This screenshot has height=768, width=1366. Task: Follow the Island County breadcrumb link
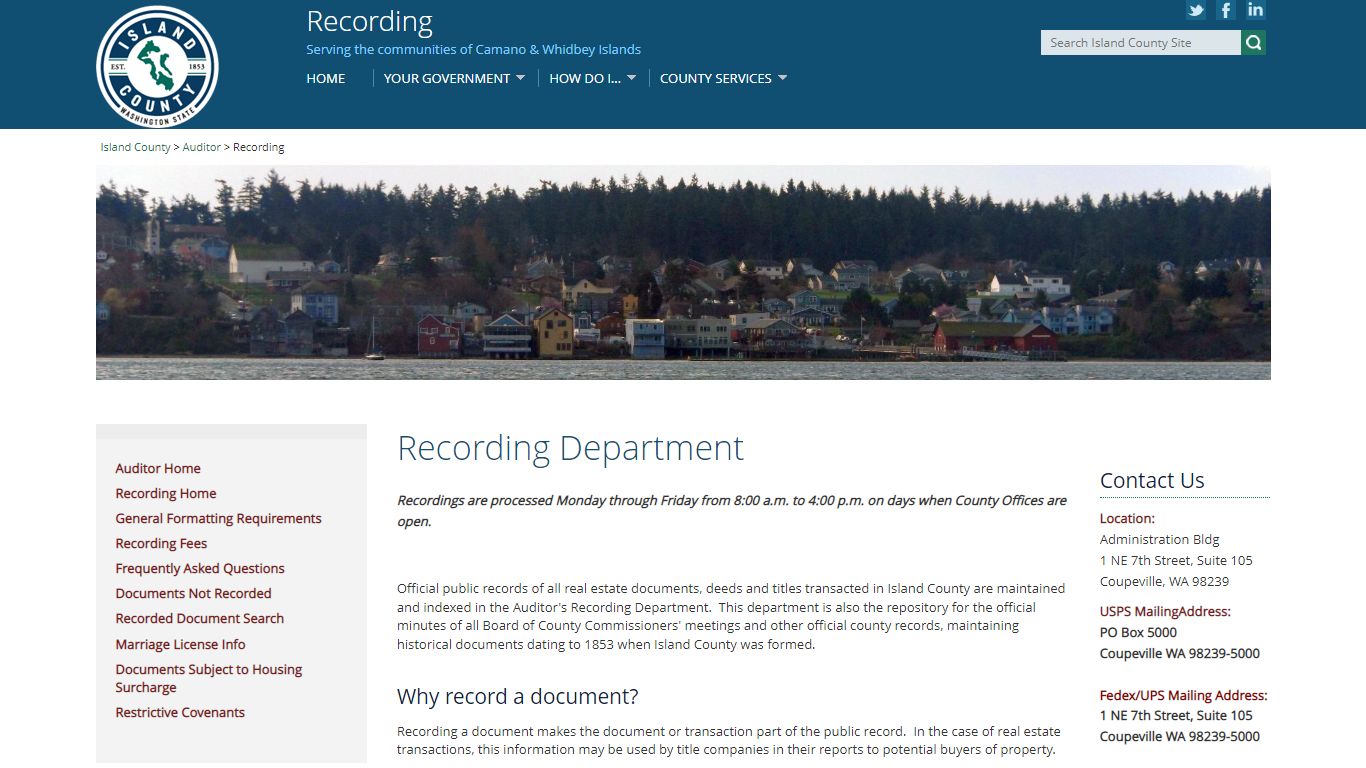pyautogui.click(x=135, y=147)
